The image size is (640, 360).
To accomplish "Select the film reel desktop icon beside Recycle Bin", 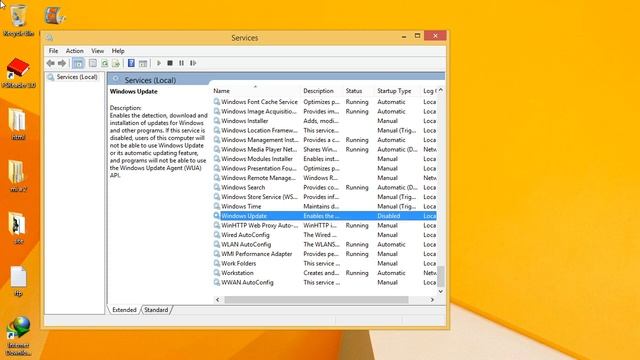I will coord(54,16).
